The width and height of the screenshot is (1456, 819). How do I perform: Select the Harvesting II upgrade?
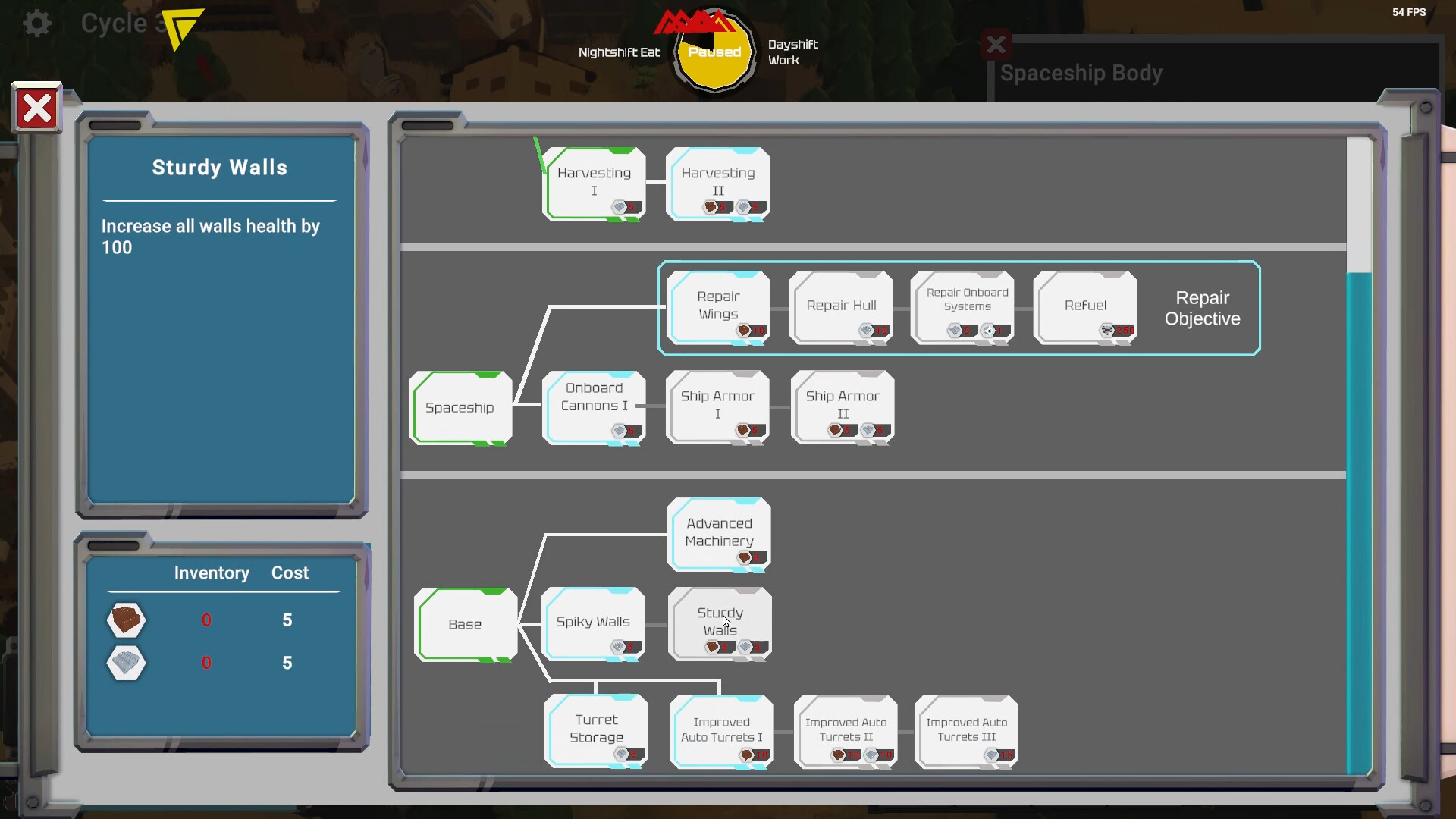pyautogui.click(x=717, y=182)
